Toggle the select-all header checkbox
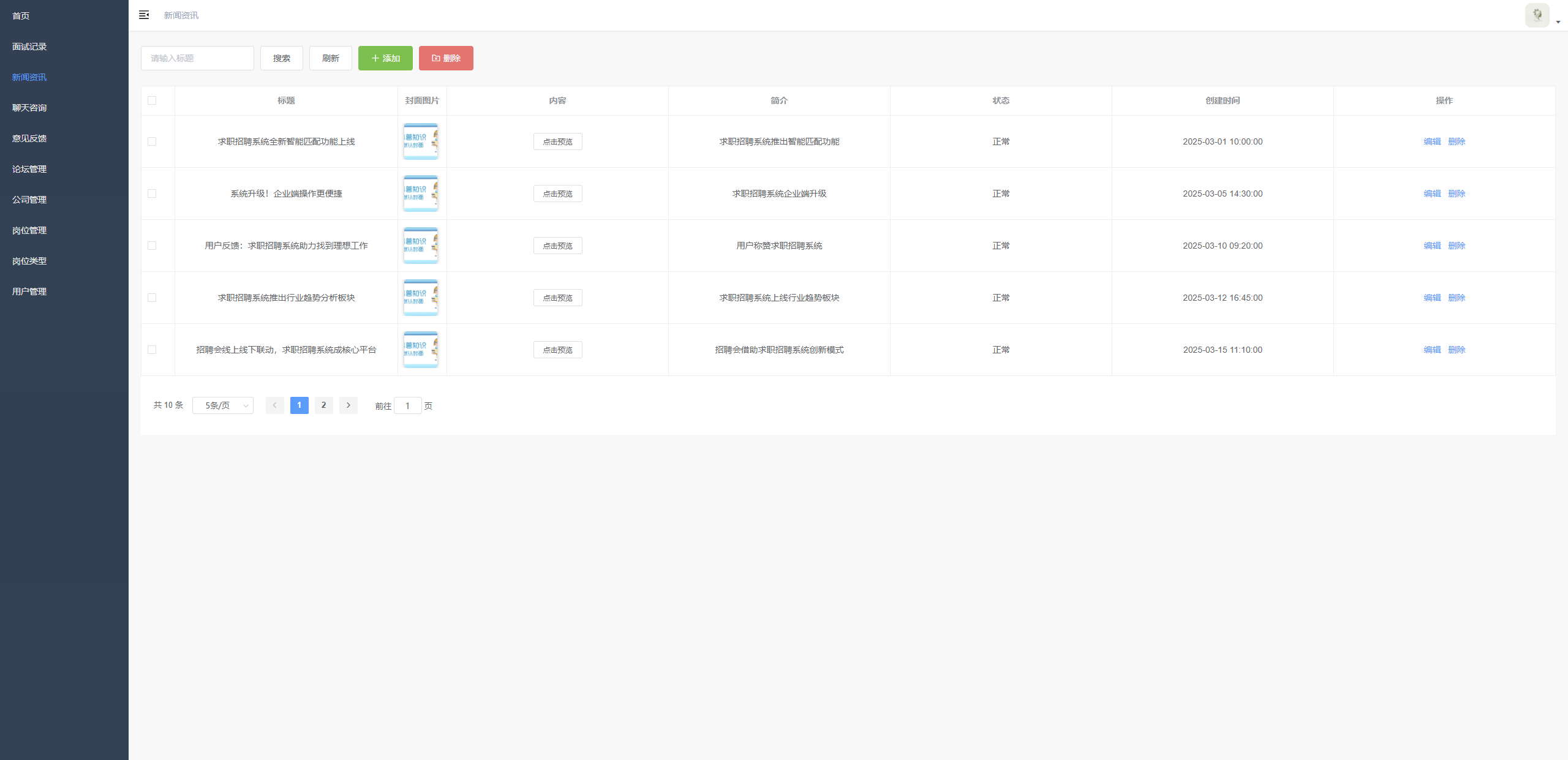Image resolution: width=1568 pixels, height=760 pixels. (x=152, y=100)
